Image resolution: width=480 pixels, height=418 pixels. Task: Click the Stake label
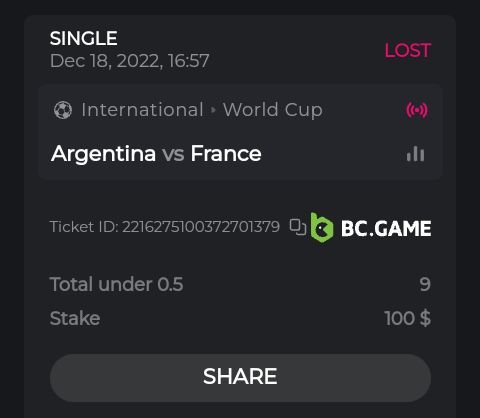click(x=75, y=318)
